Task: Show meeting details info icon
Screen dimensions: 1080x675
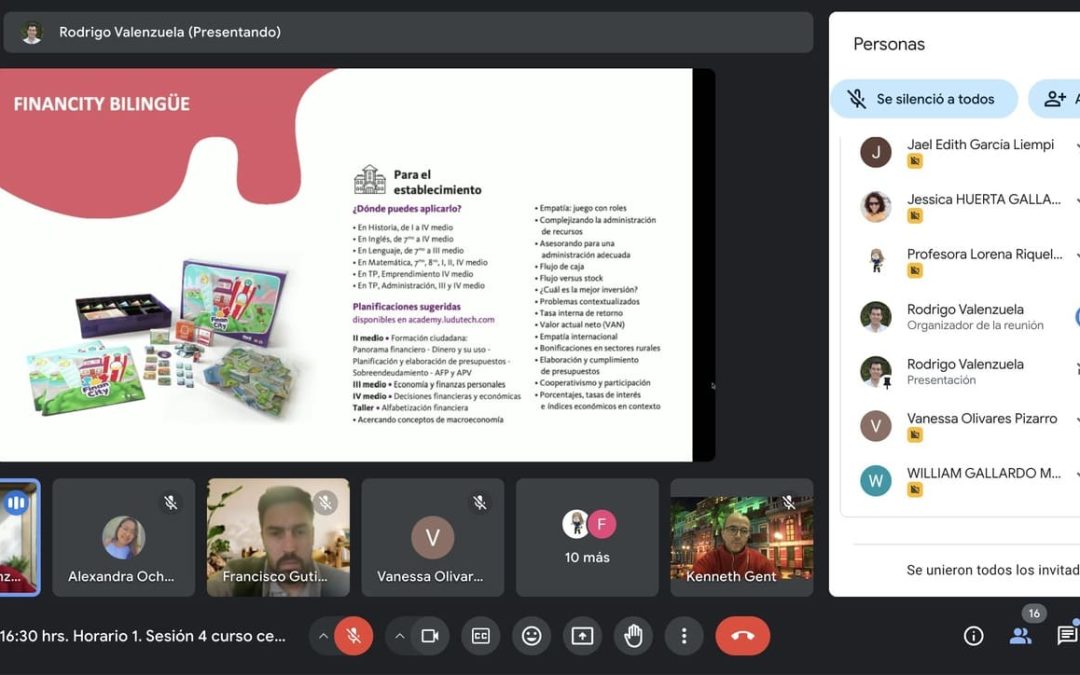Action: (973, 635)
